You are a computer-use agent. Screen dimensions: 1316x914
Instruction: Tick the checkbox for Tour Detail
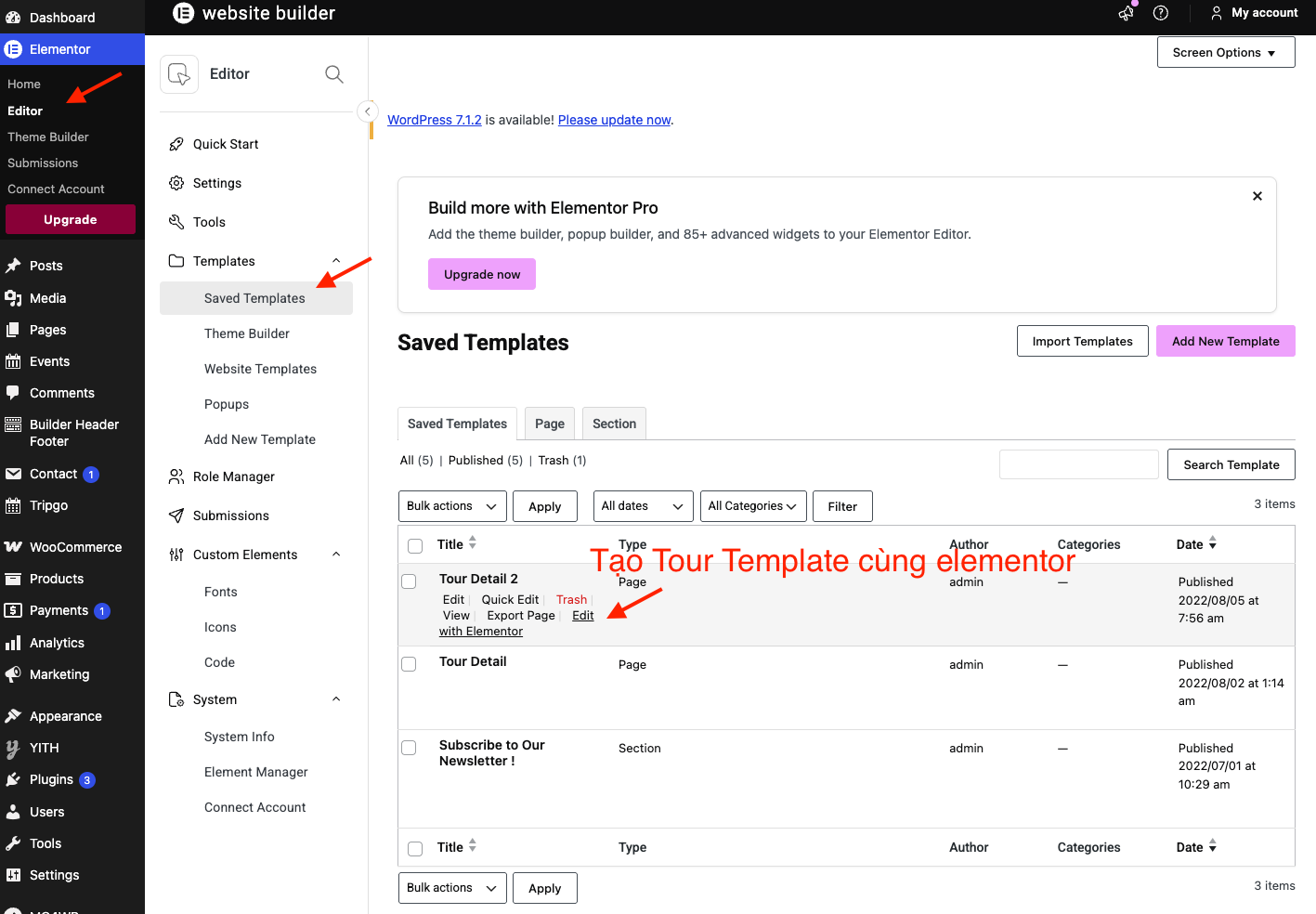(x=409, y=664)
